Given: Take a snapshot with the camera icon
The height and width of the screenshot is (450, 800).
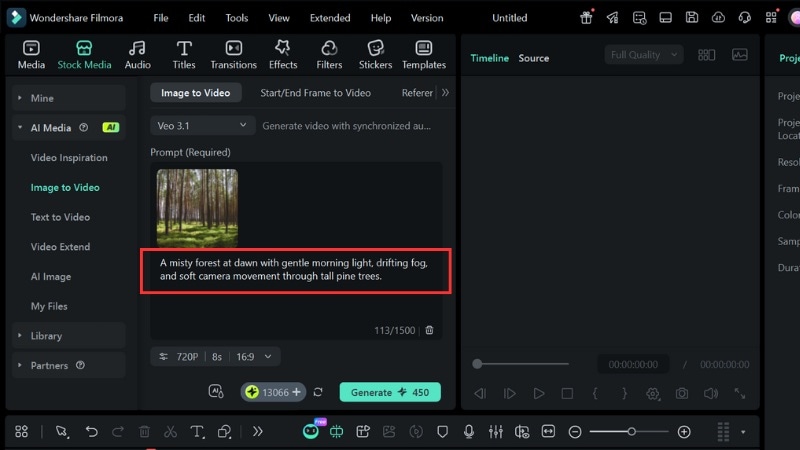Looking at the screenshot, I should pyautogui.click(x=682, y=393).
